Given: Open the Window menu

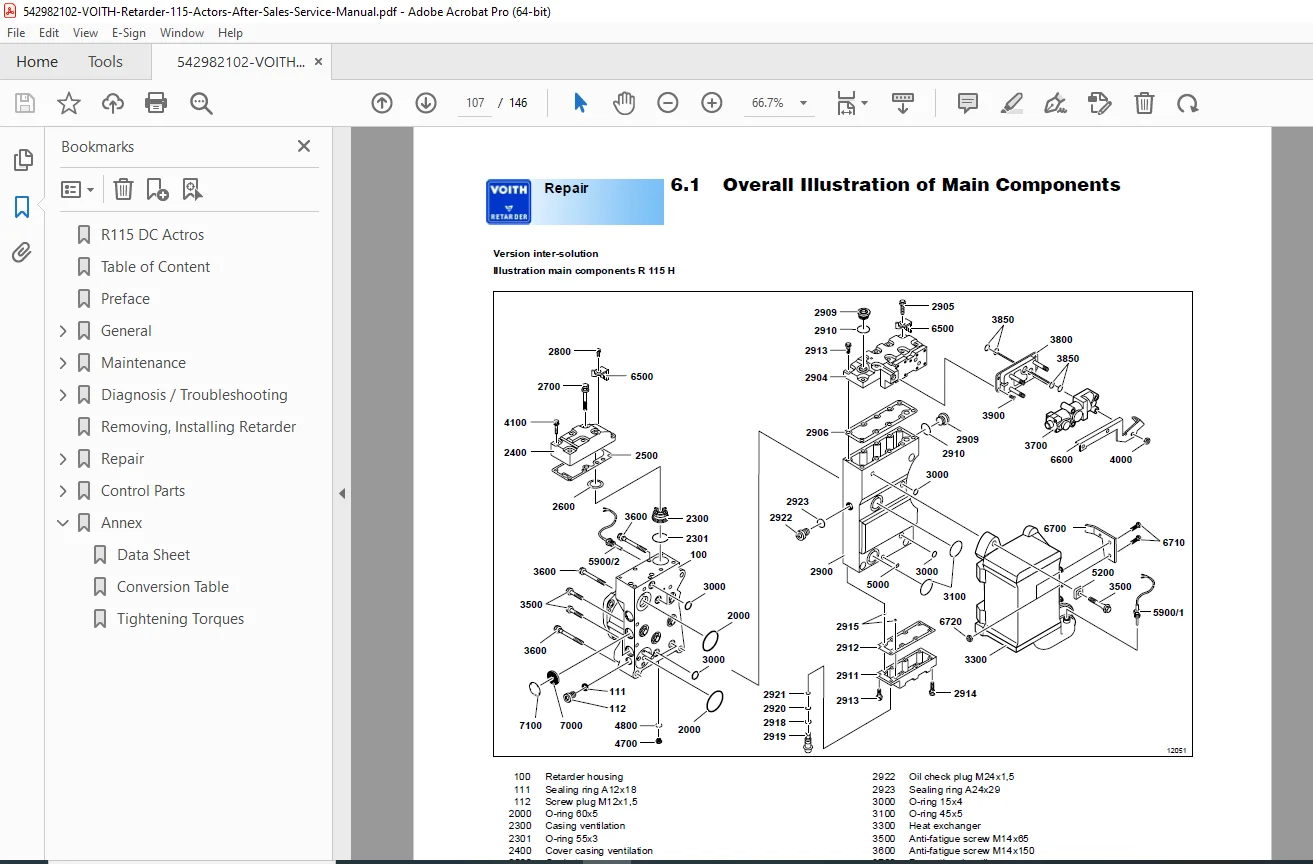Looking at the screenshot, I should 182,33.
